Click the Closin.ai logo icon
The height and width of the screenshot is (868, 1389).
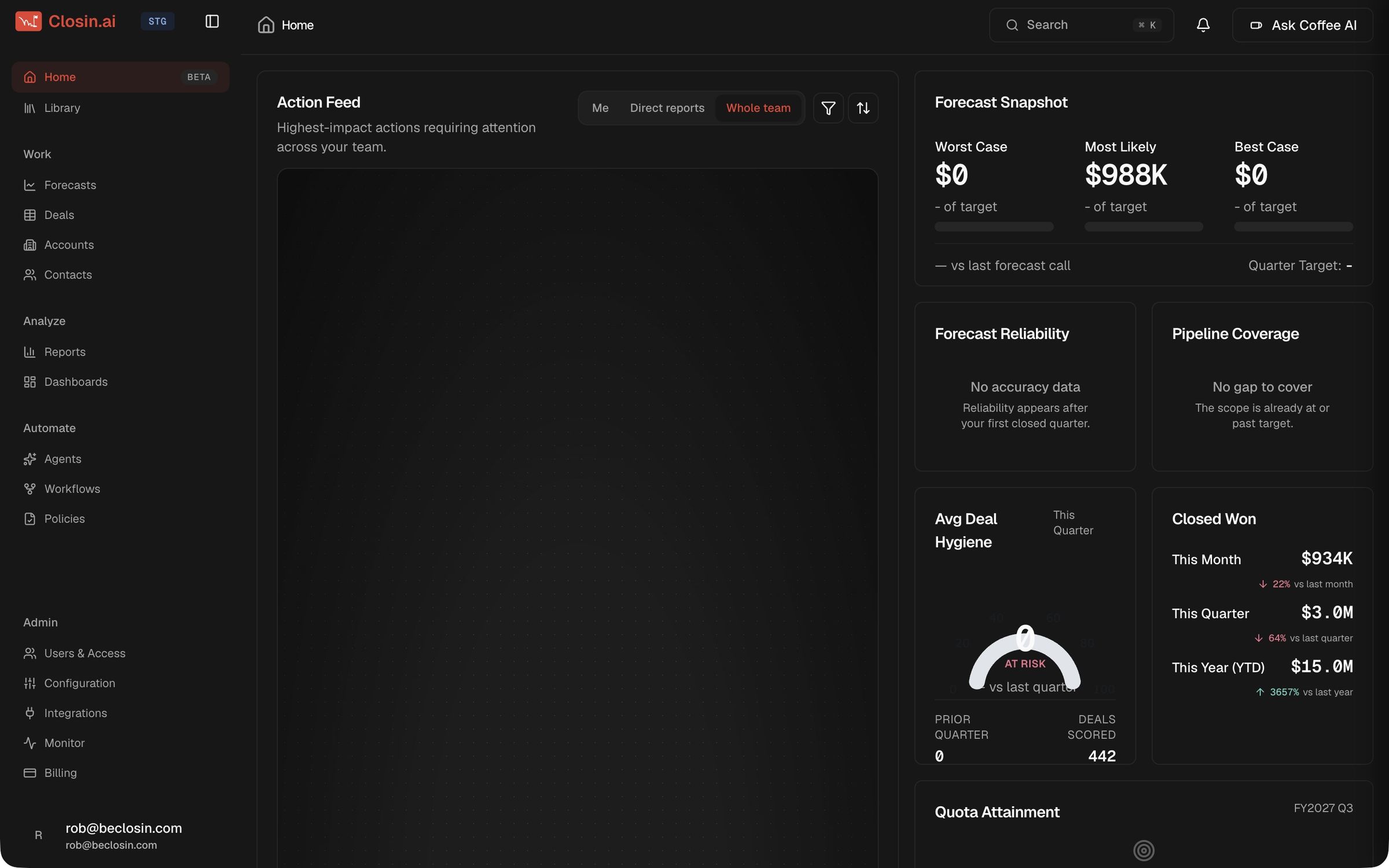tap(28, 21)
